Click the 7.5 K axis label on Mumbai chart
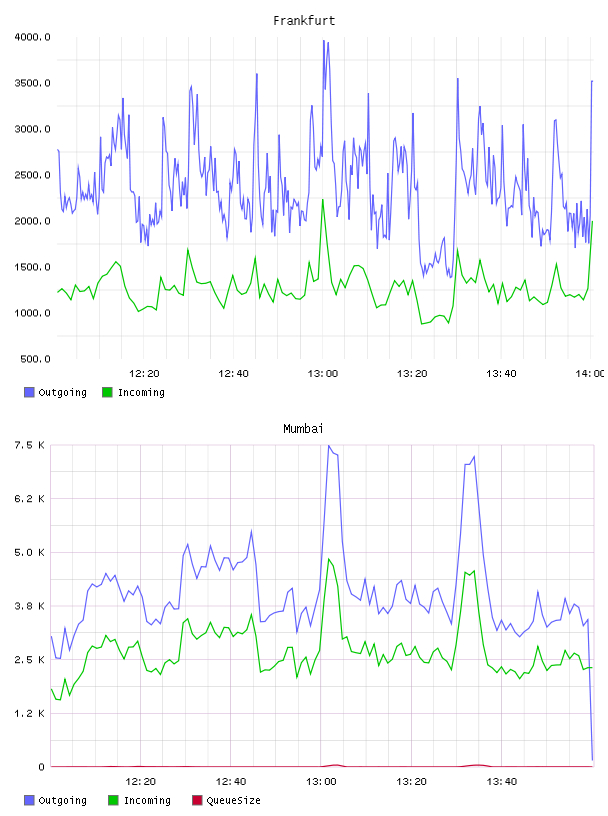608x816 pixels. click(29, 445)
